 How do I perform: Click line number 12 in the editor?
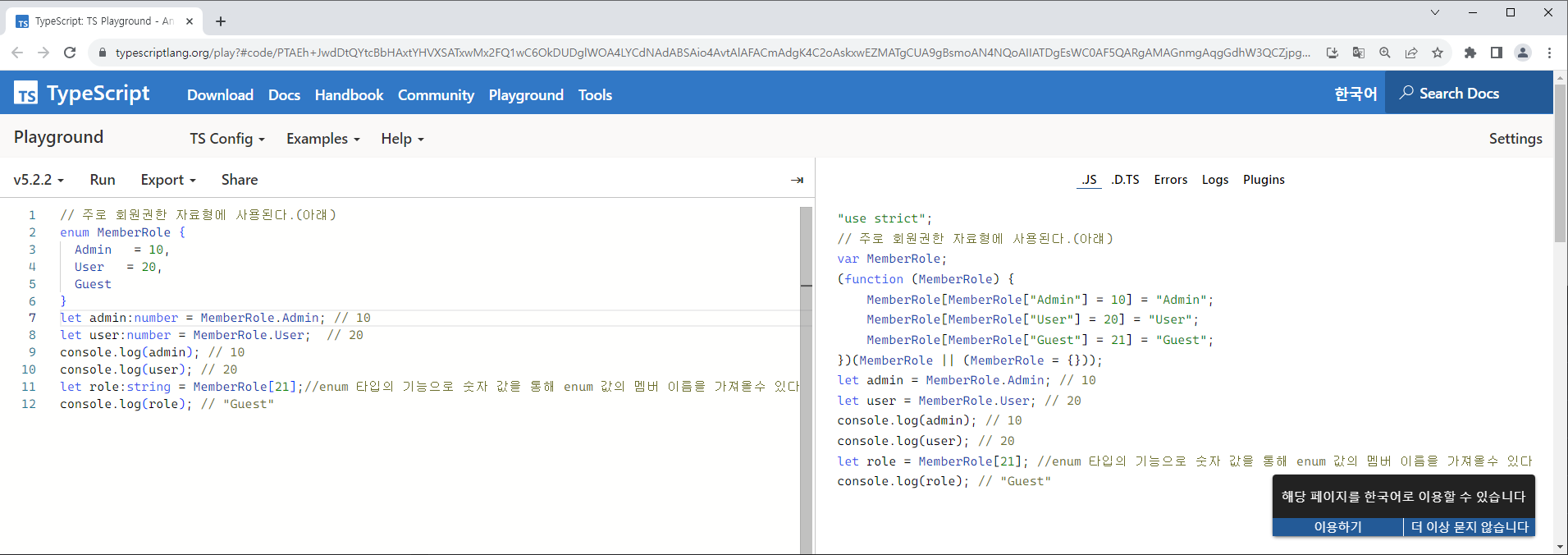(29, 404)
